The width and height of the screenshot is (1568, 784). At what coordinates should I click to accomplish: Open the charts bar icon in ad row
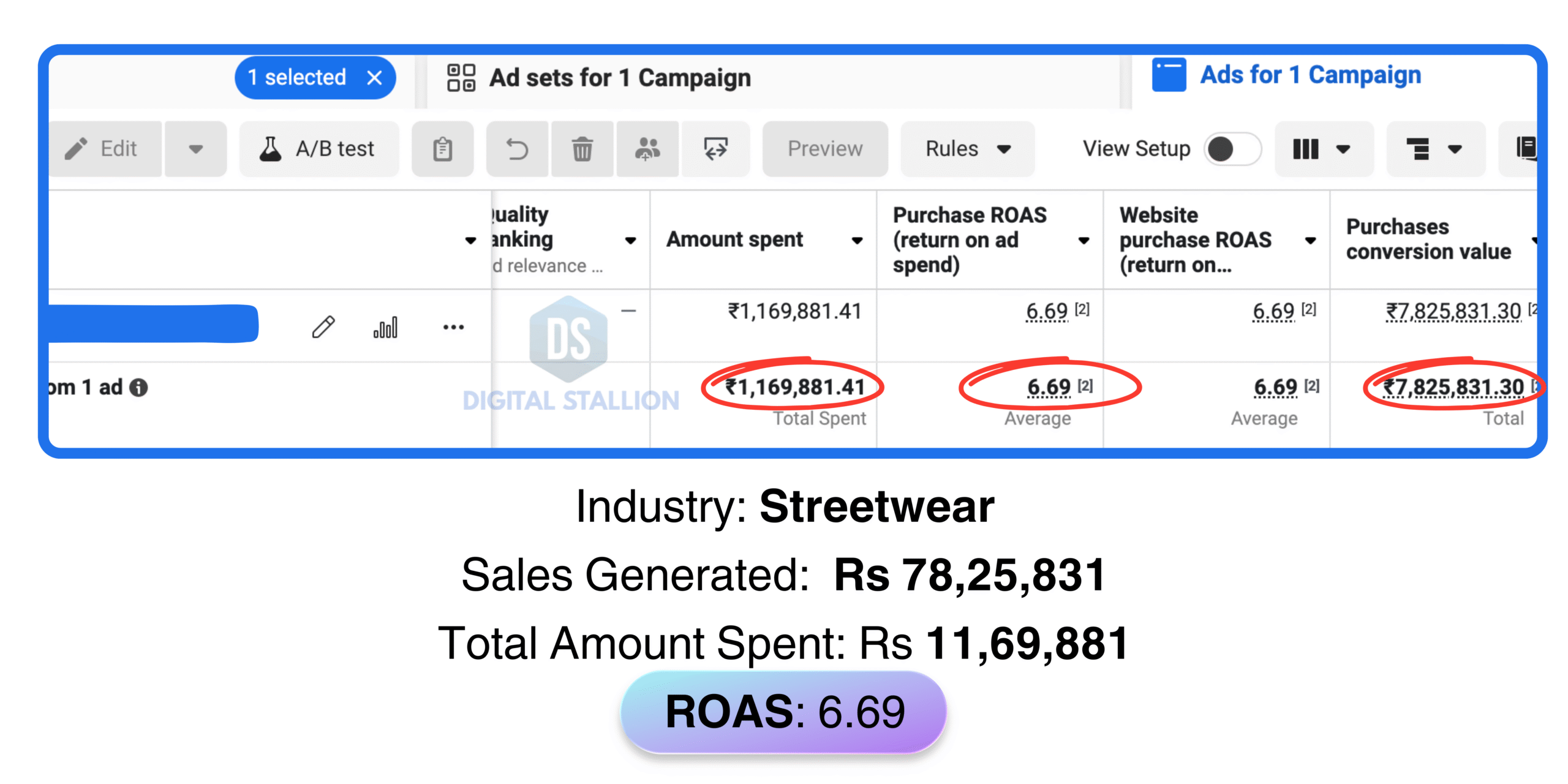(x=385, y=327)
